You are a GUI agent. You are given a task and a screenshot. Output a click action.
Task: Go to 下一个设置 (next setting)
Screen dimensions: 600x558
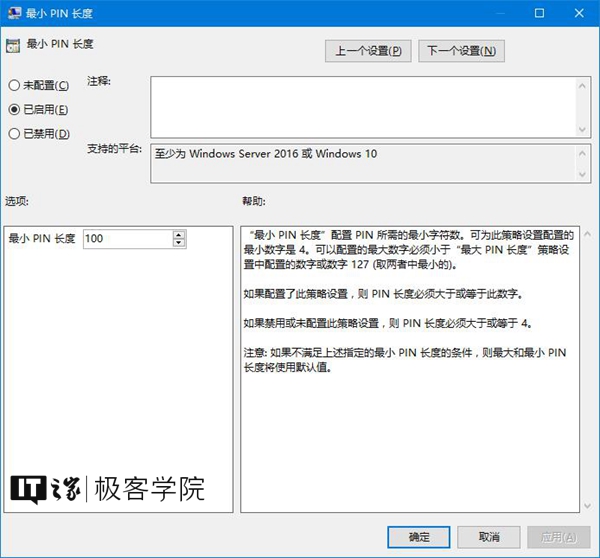pyautogui.click(x=460, y=50)
